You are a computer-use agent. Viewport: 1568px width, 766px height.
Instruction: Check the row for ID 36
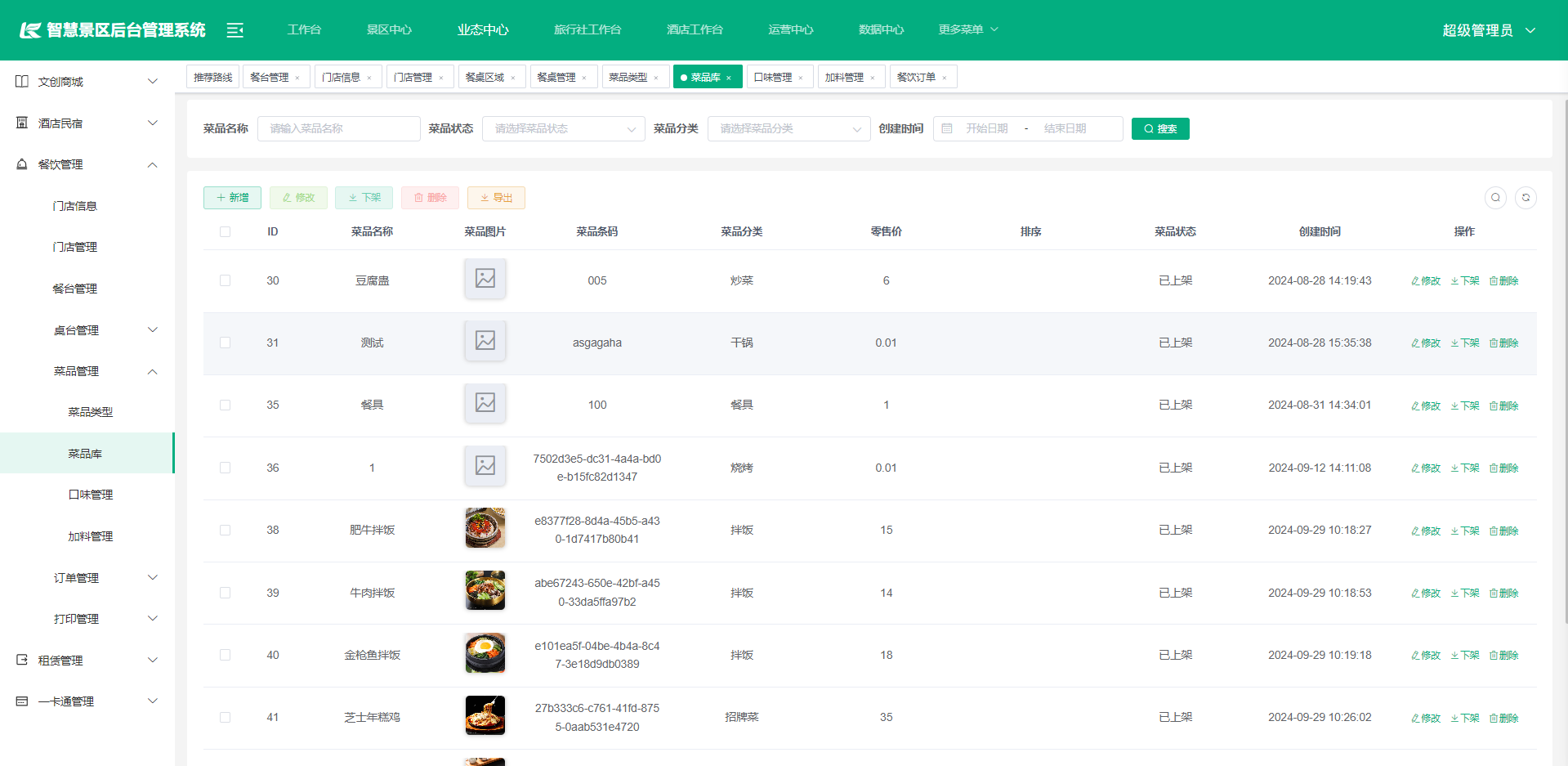tap(226, 468)
